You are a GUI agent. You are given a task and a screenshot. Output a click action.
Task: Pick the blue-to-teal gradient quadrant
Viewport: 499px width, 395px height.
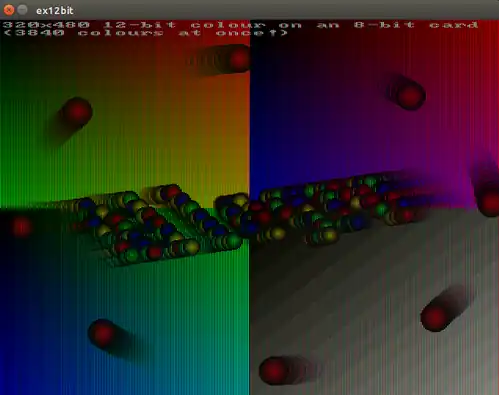click(125, 301)
